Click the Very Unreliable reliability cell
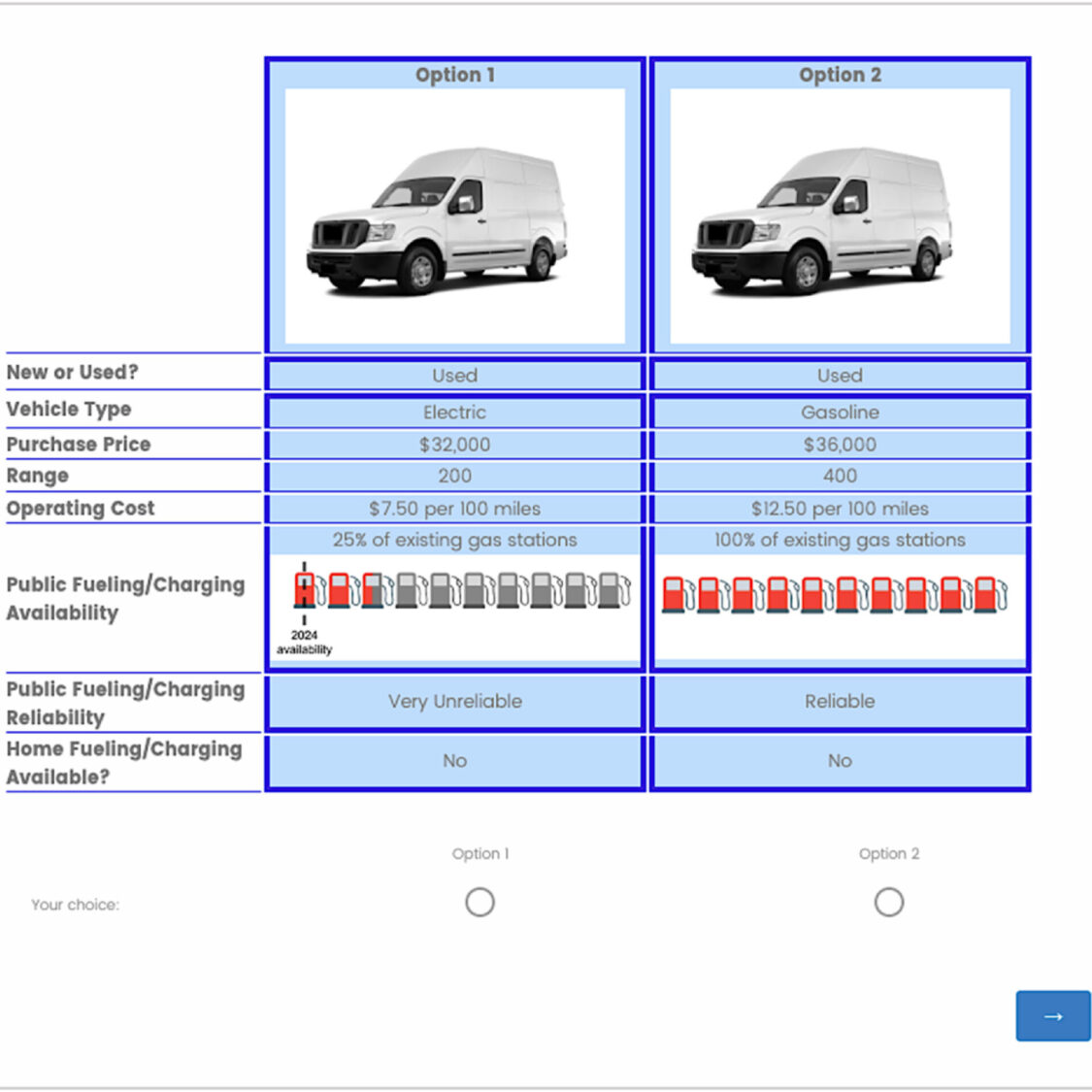 tap(454, 702)
